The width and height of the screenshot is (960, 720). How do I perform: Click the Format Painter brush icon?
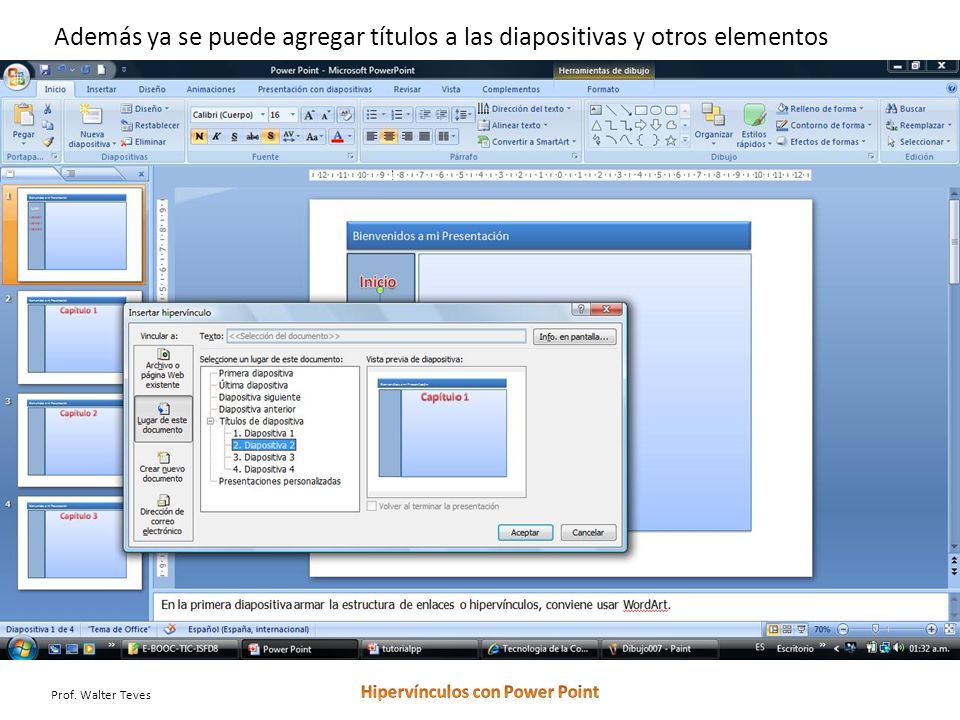click(x=48, y=142)
